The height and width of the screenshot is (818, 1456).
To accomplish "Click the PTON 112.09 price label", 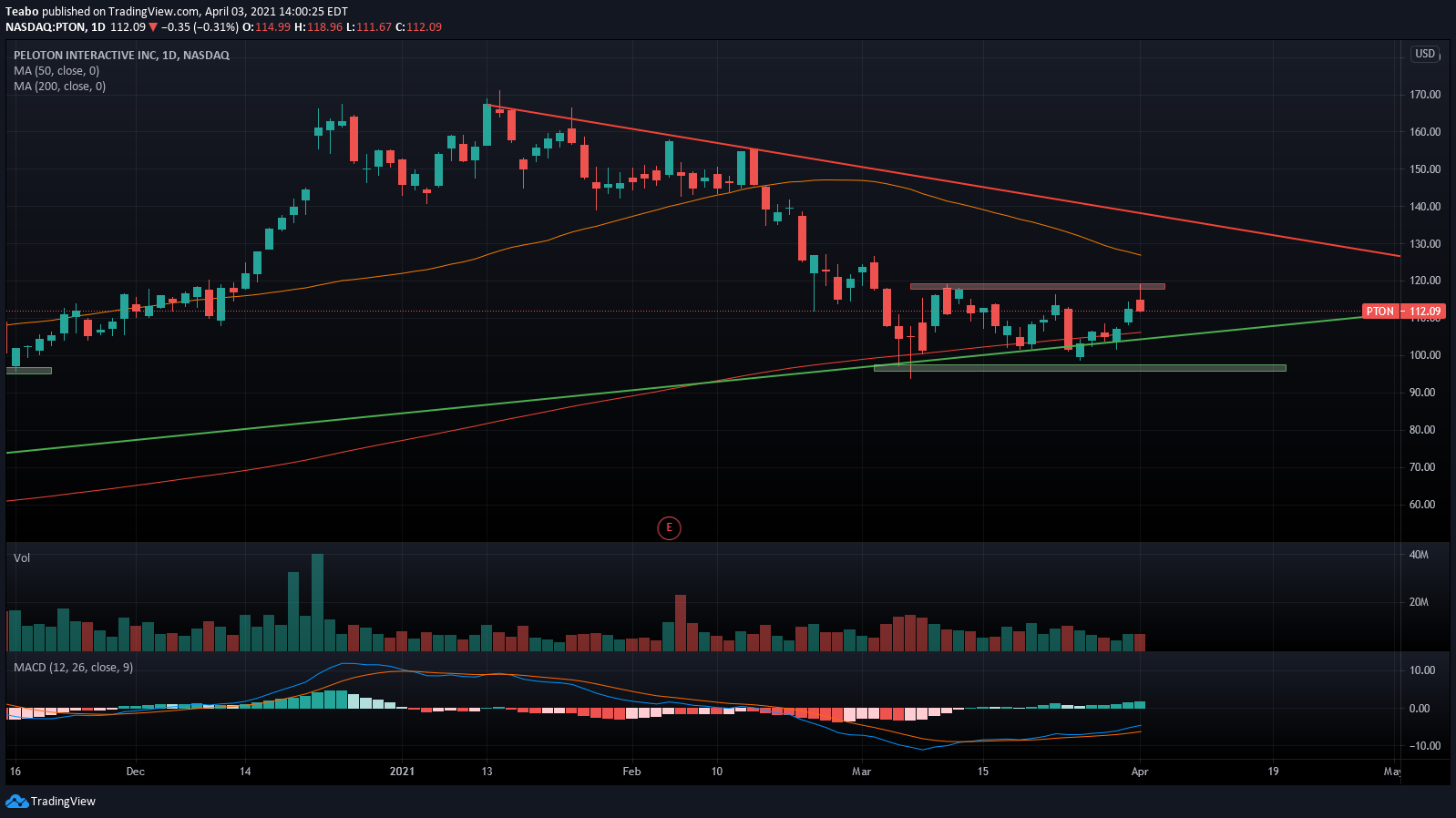I will (x=1403, y=312).
